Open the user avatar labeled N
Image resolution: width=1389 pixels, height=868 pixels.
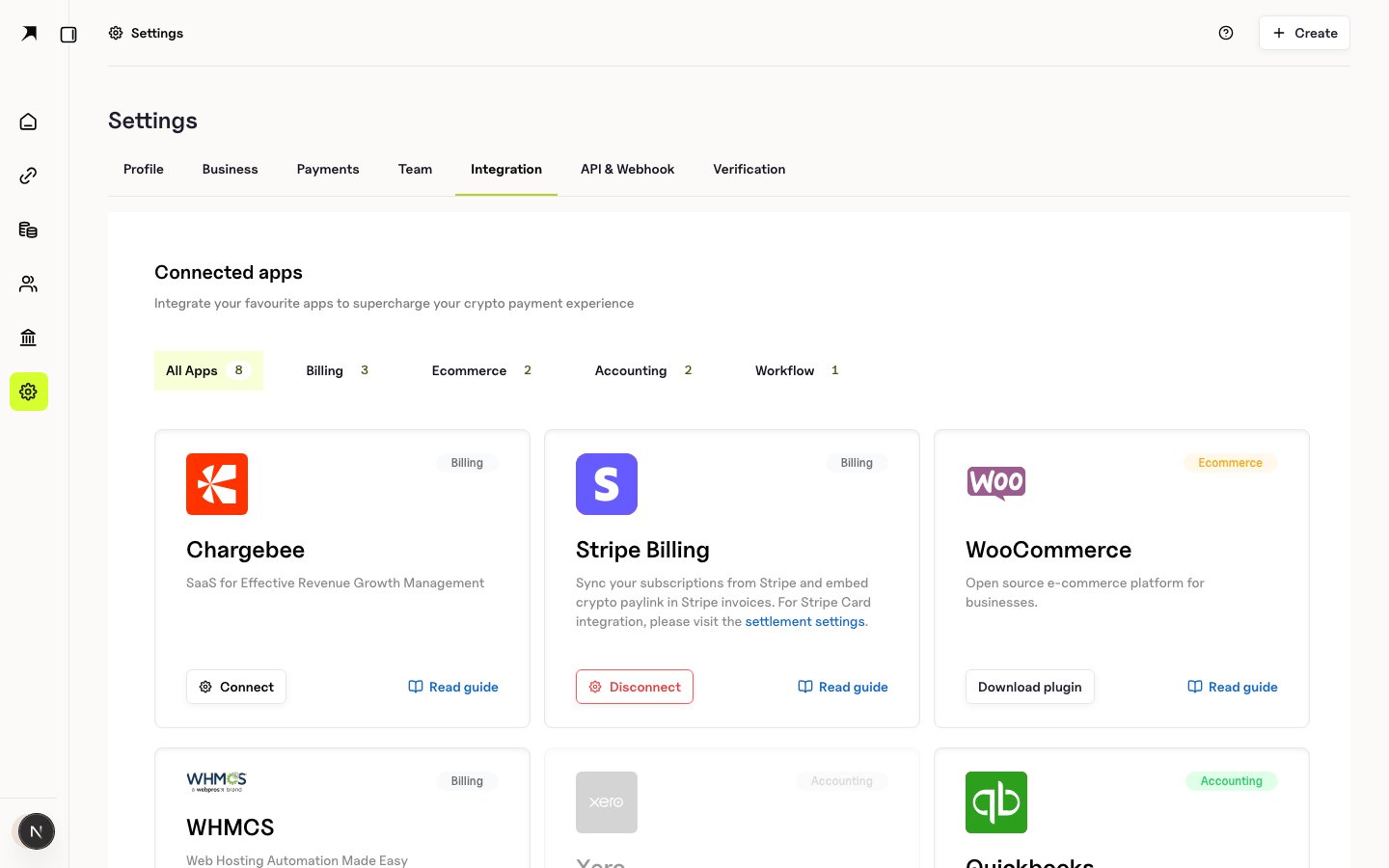tap(37, 831)
